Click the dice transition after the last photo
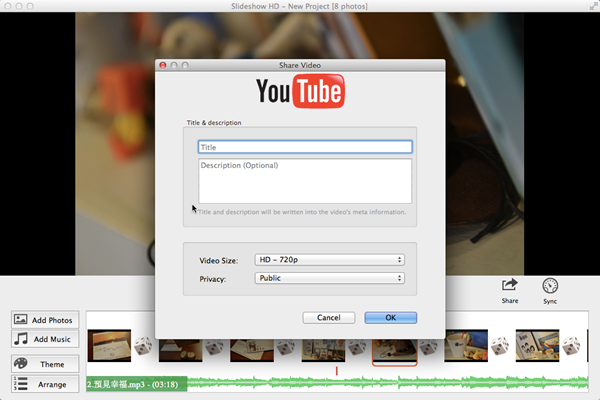This screenshot has height=400, width=600. pos(571,346)
